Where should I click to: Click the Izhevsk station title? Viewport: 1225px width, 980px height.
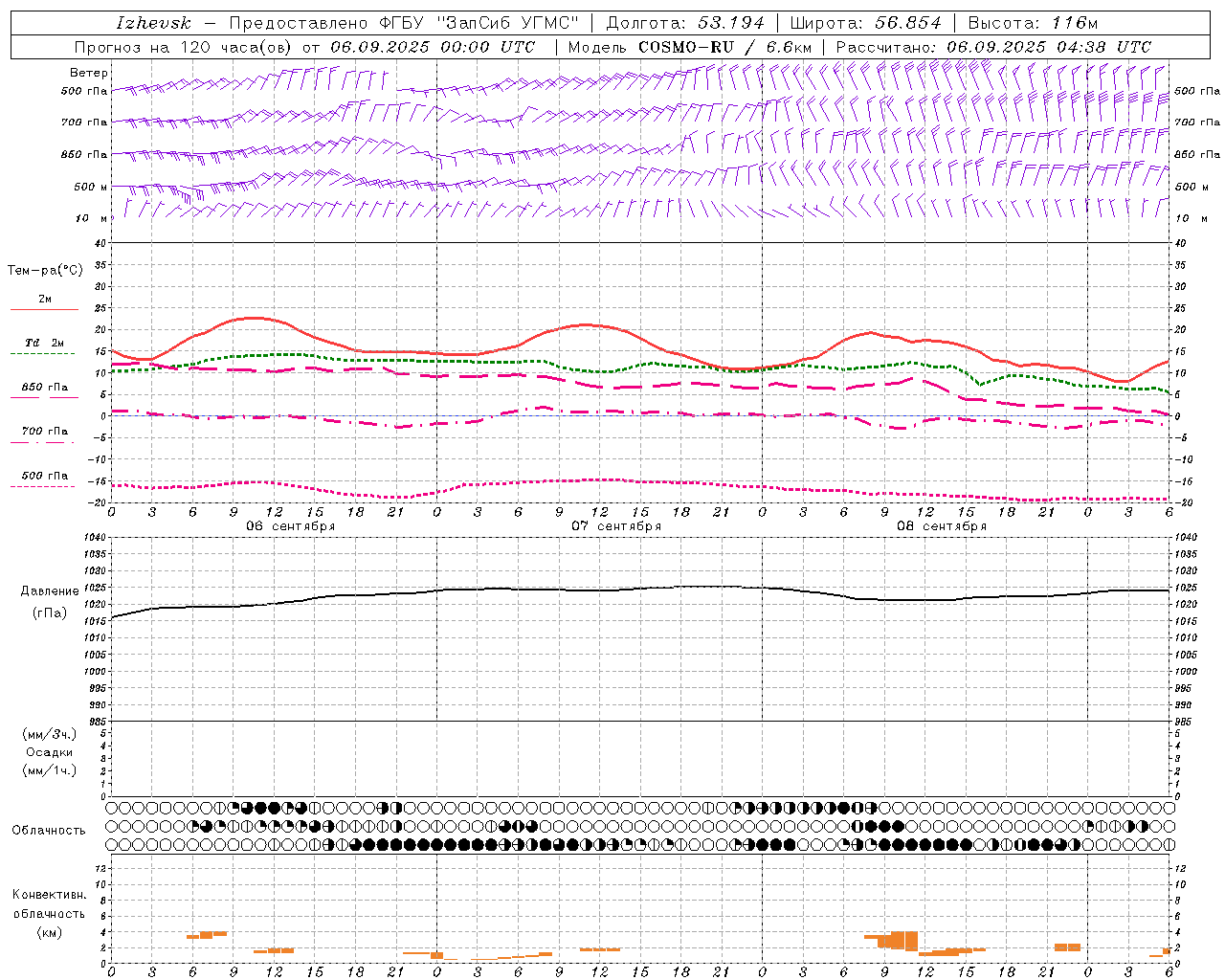(x=154, y=23)
